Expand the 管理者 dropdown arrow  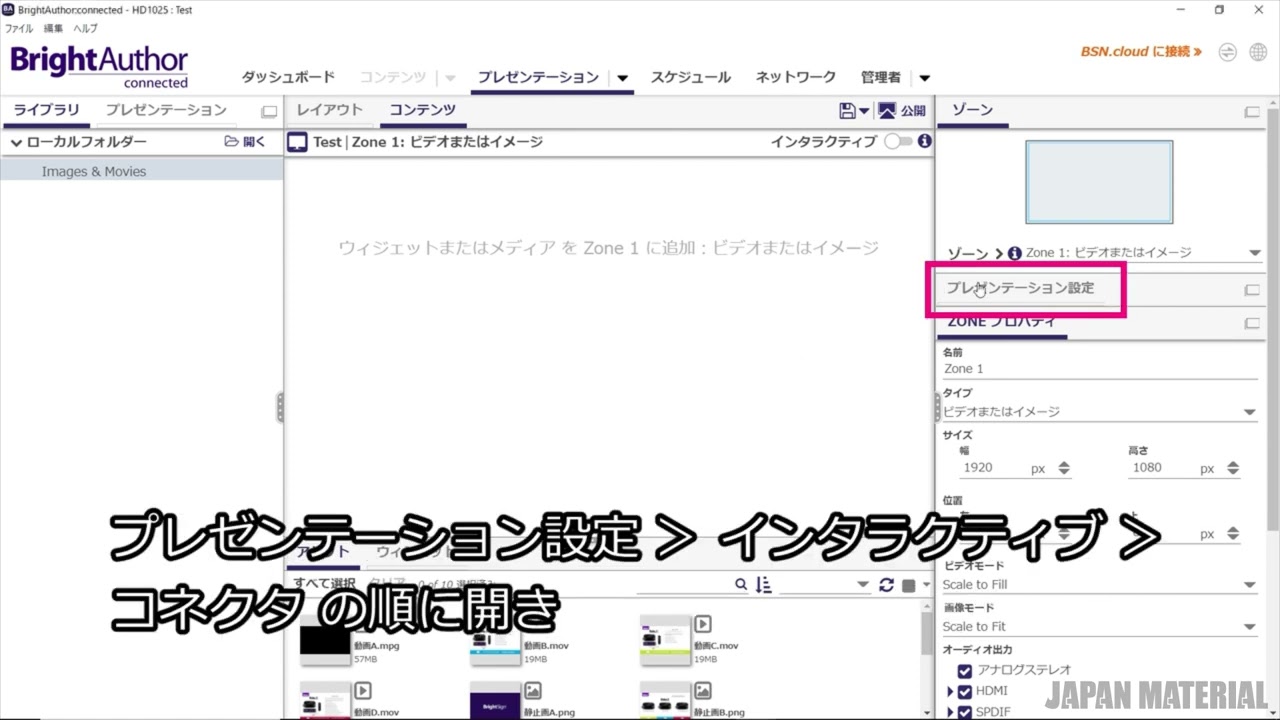click(924, 78)
